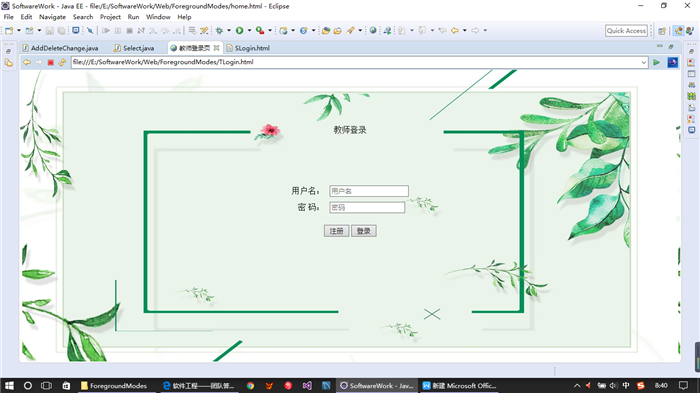Image resolution: width=700 pixels, height=393 pixels.
Task: Click the browser Refresh button
Action: coord(62,62)
